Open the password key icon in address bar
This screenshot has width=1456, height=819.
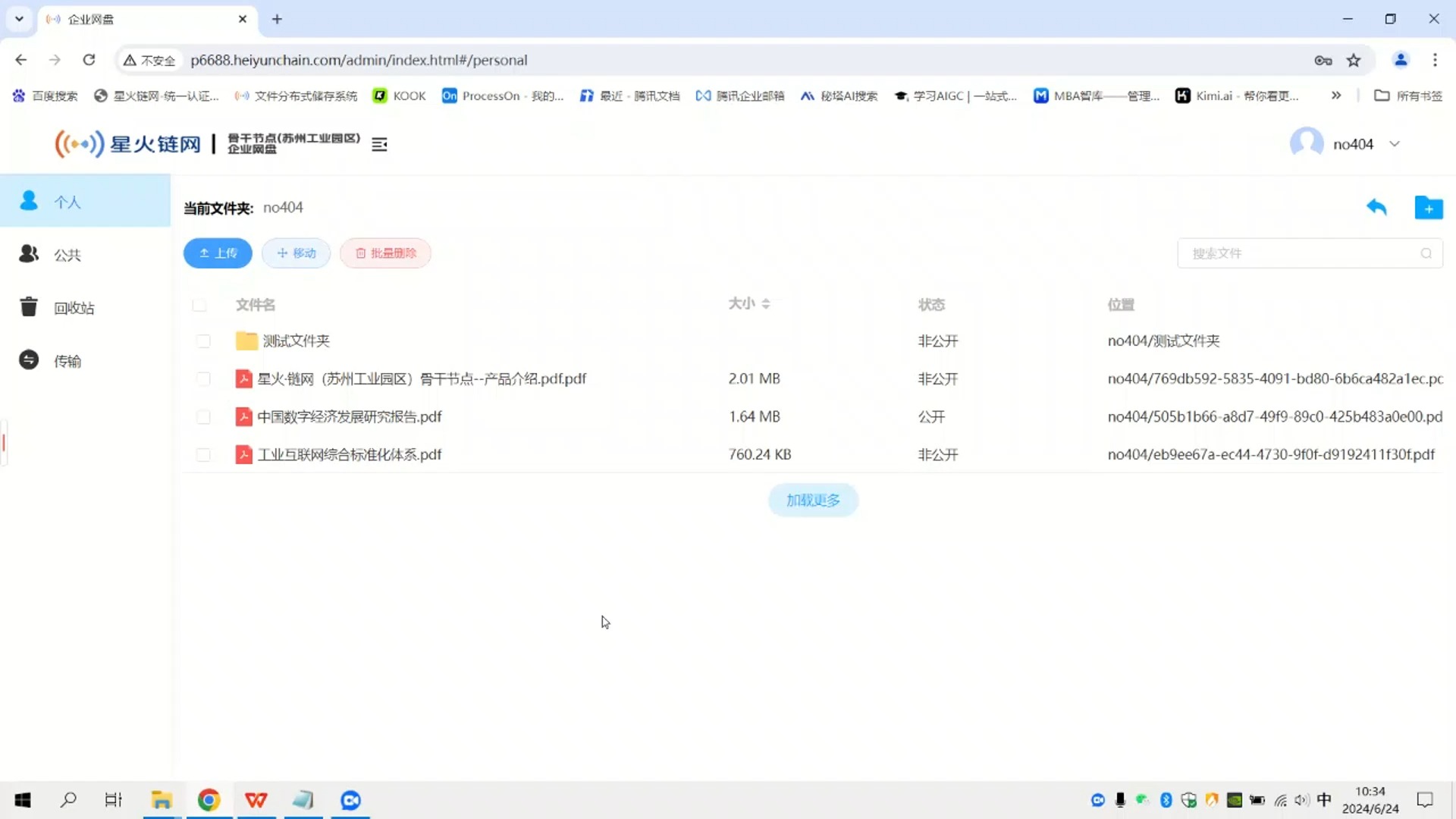point(1323,60)
